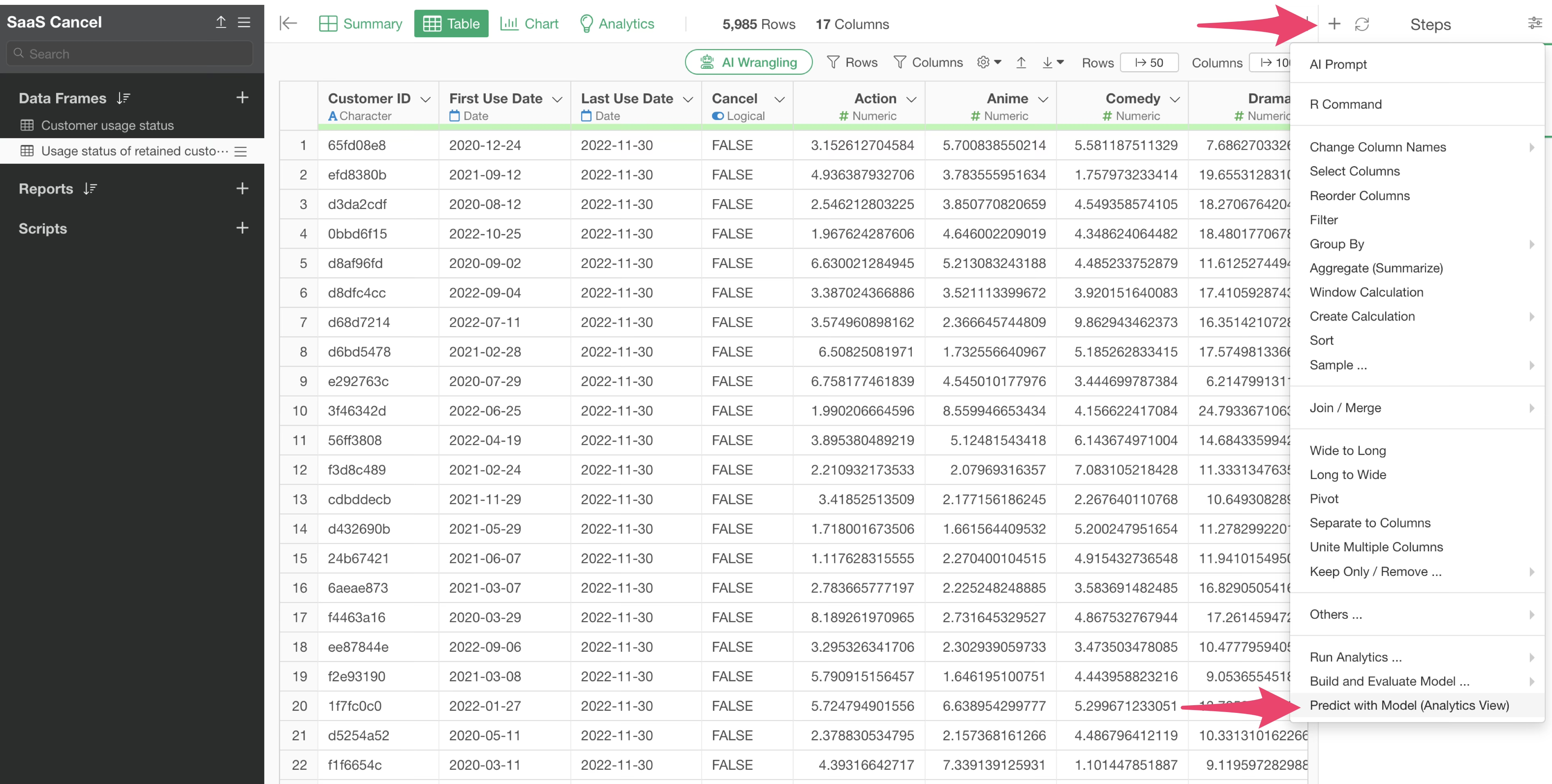Open project hamburger menu in sidebar header
Image resolution: width=1552 pixels, height=784 pixels.
point(244,22)
